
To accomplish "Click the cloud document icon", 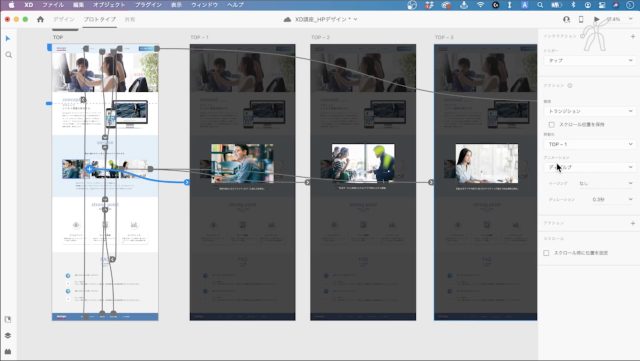I will click(x=287, y=19).
